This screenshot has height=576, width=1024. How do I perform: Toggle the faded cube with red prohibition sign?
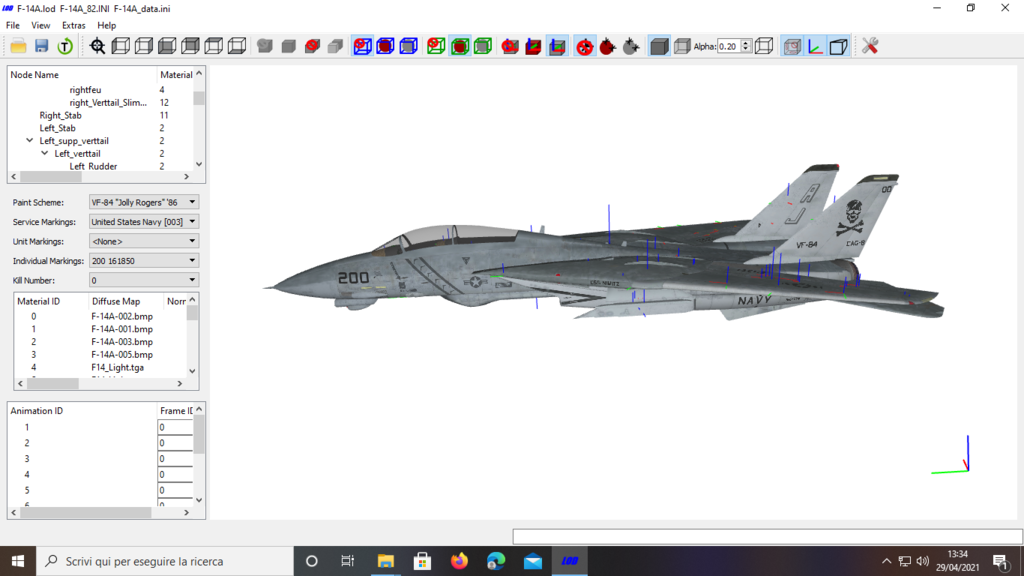pyautogui.click(x=792, y=46)
